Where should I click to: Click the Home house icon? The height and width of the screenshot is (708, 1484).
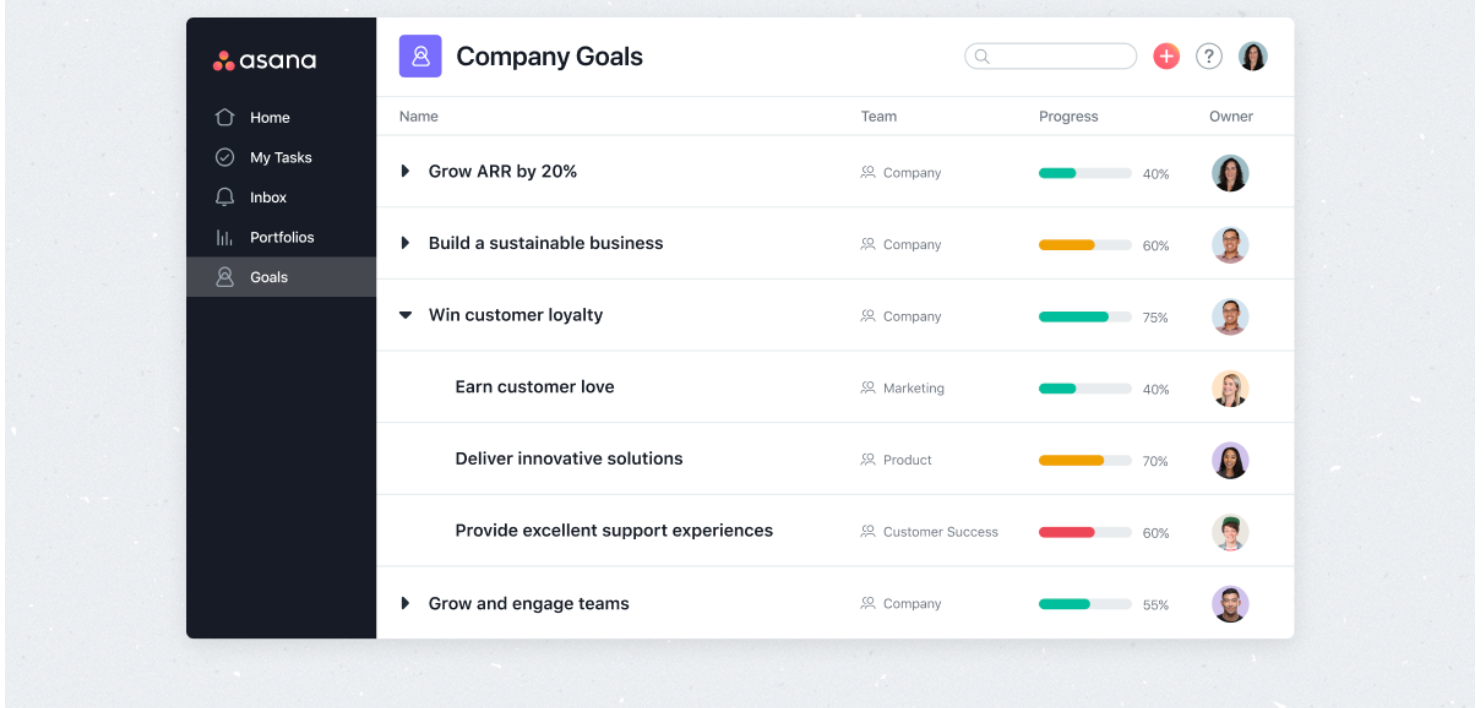click(x=225, y=118)
